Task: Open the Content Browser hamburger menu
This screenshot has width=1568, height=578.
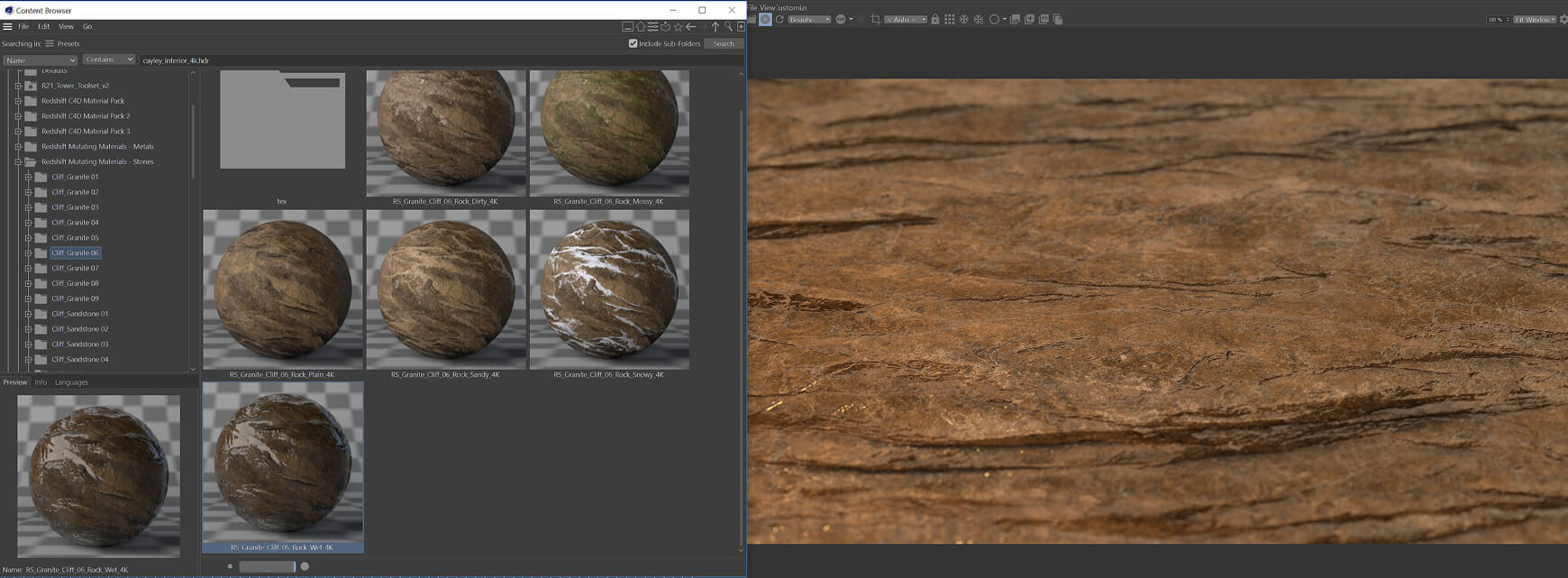Action: point(7,27)
